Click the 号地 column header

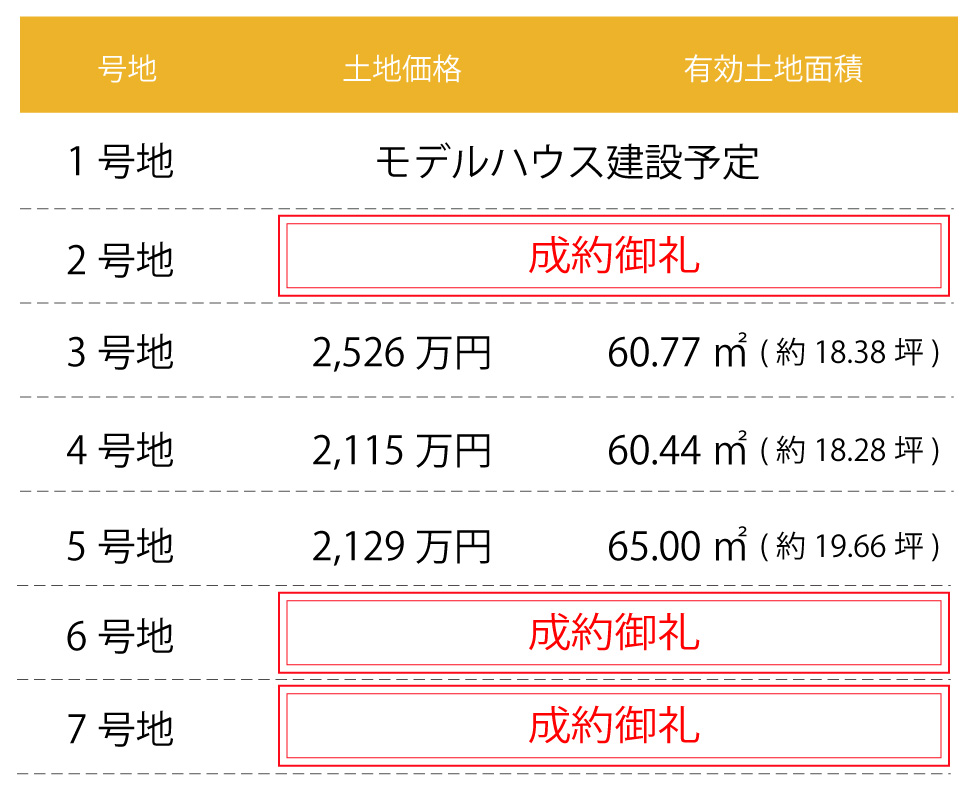pyautogui.click(x=128, y=69)
